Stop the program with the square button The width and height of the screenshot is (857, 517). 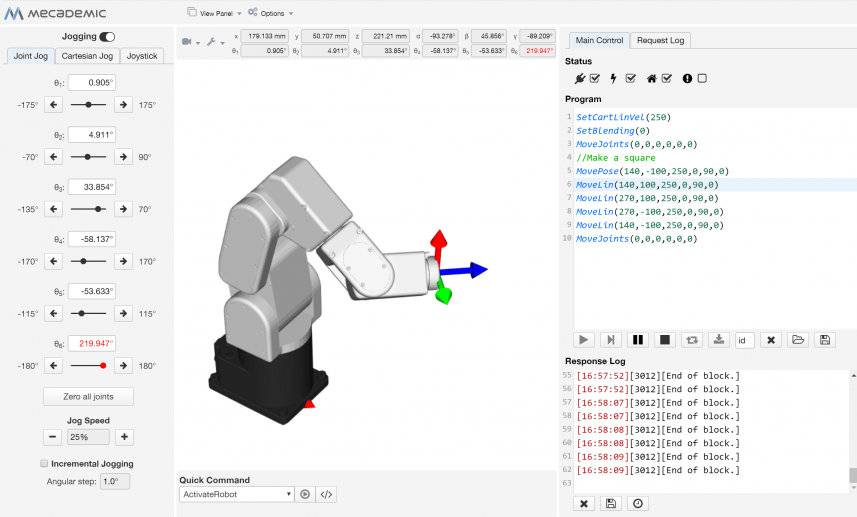[665, 340]
